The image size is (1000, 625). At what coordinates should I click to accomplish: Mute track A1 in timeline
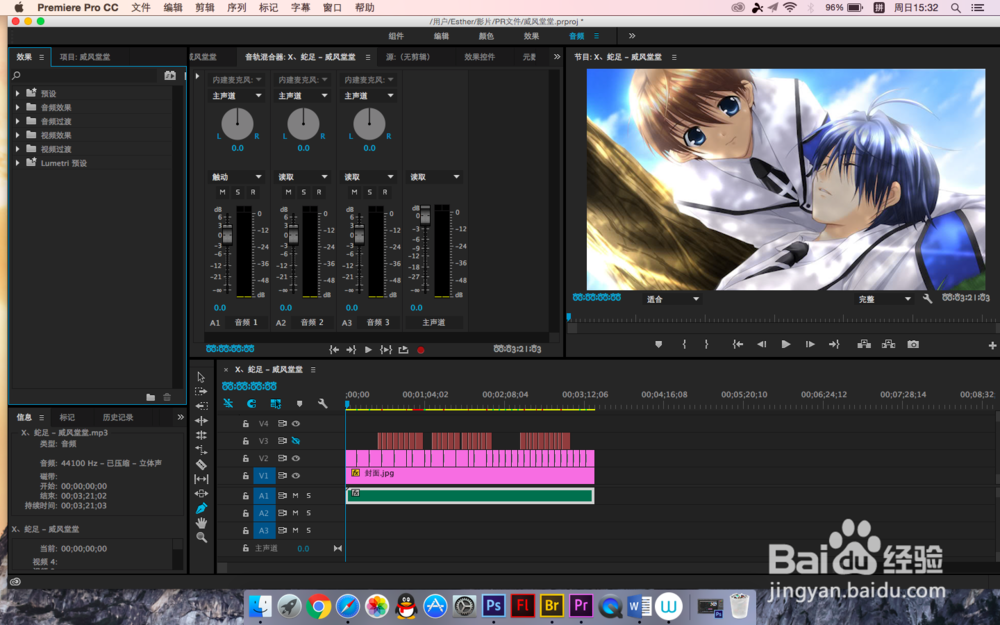(x=295, y=496)
